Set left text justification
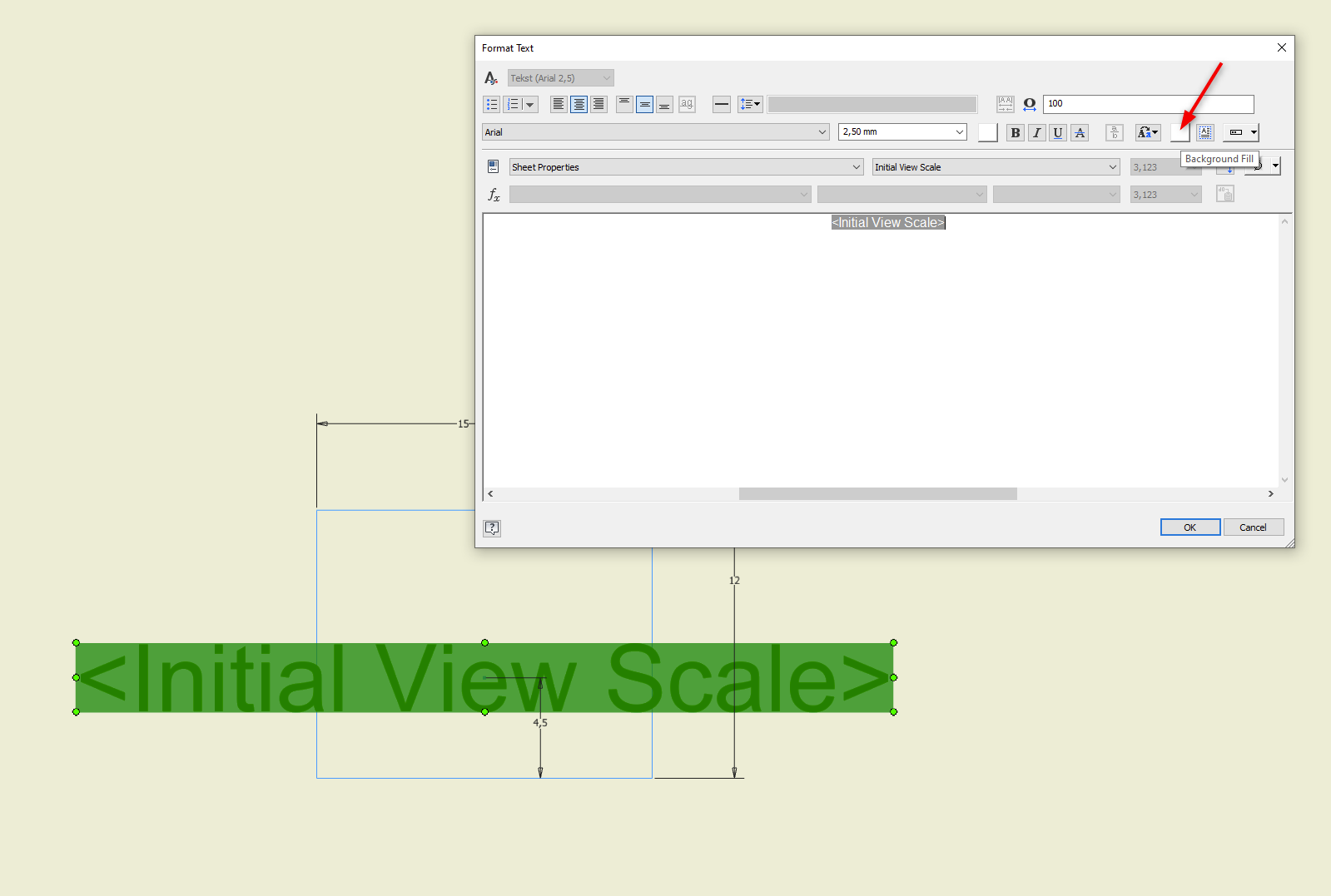This screenshot has width=1331, height=896. point(559,104)
